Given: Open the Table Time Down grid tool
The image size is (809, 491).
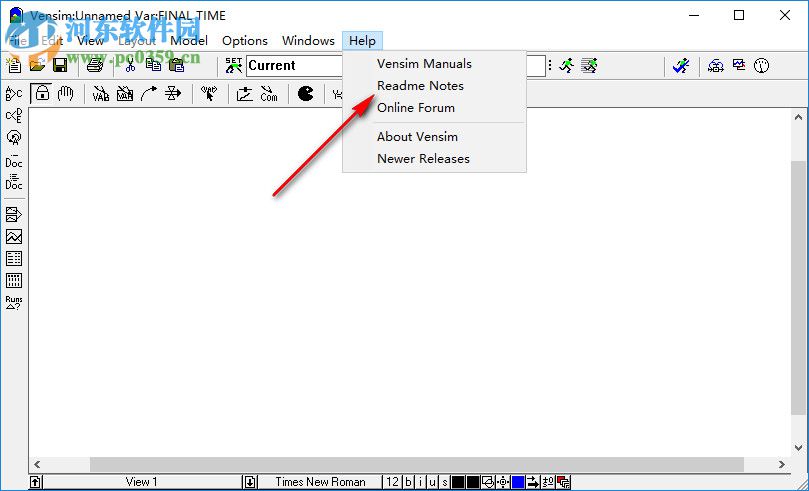Looking at the screenshot, I should click(x=14, y=281).
